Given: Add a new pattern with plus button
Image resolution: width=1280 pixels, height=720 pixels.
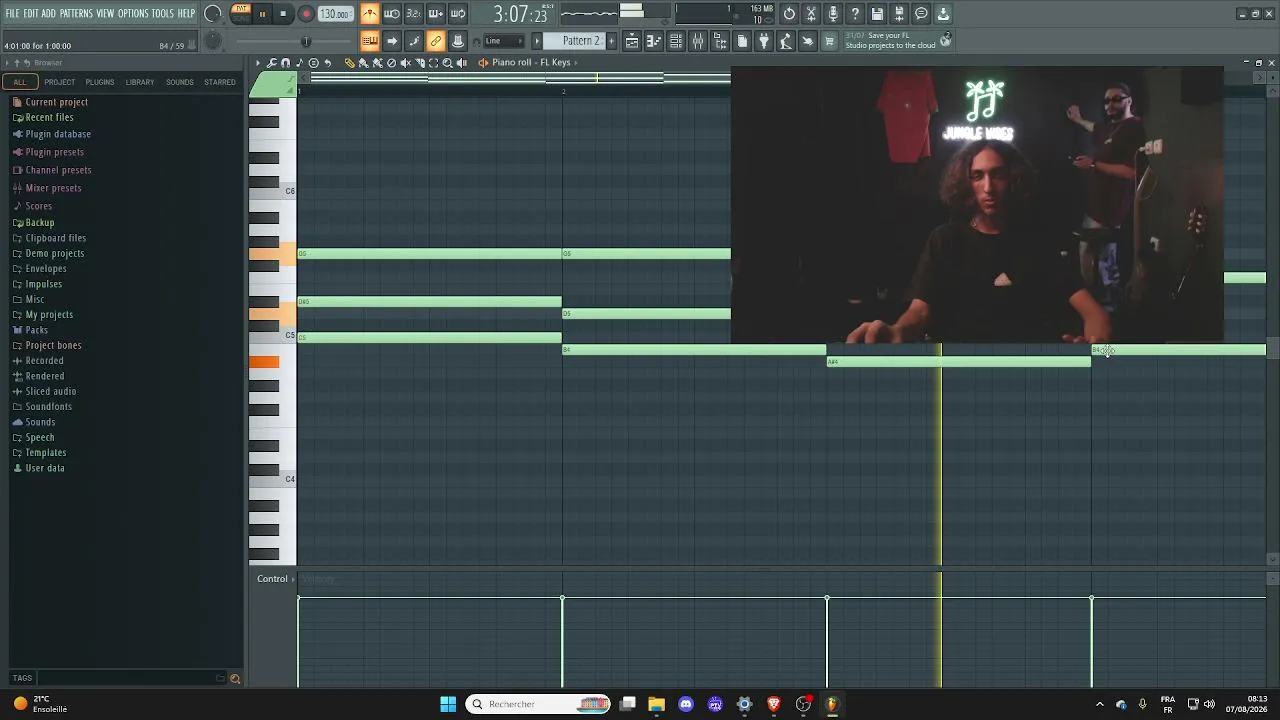Looking at the screenshot, I should point(612,41).
